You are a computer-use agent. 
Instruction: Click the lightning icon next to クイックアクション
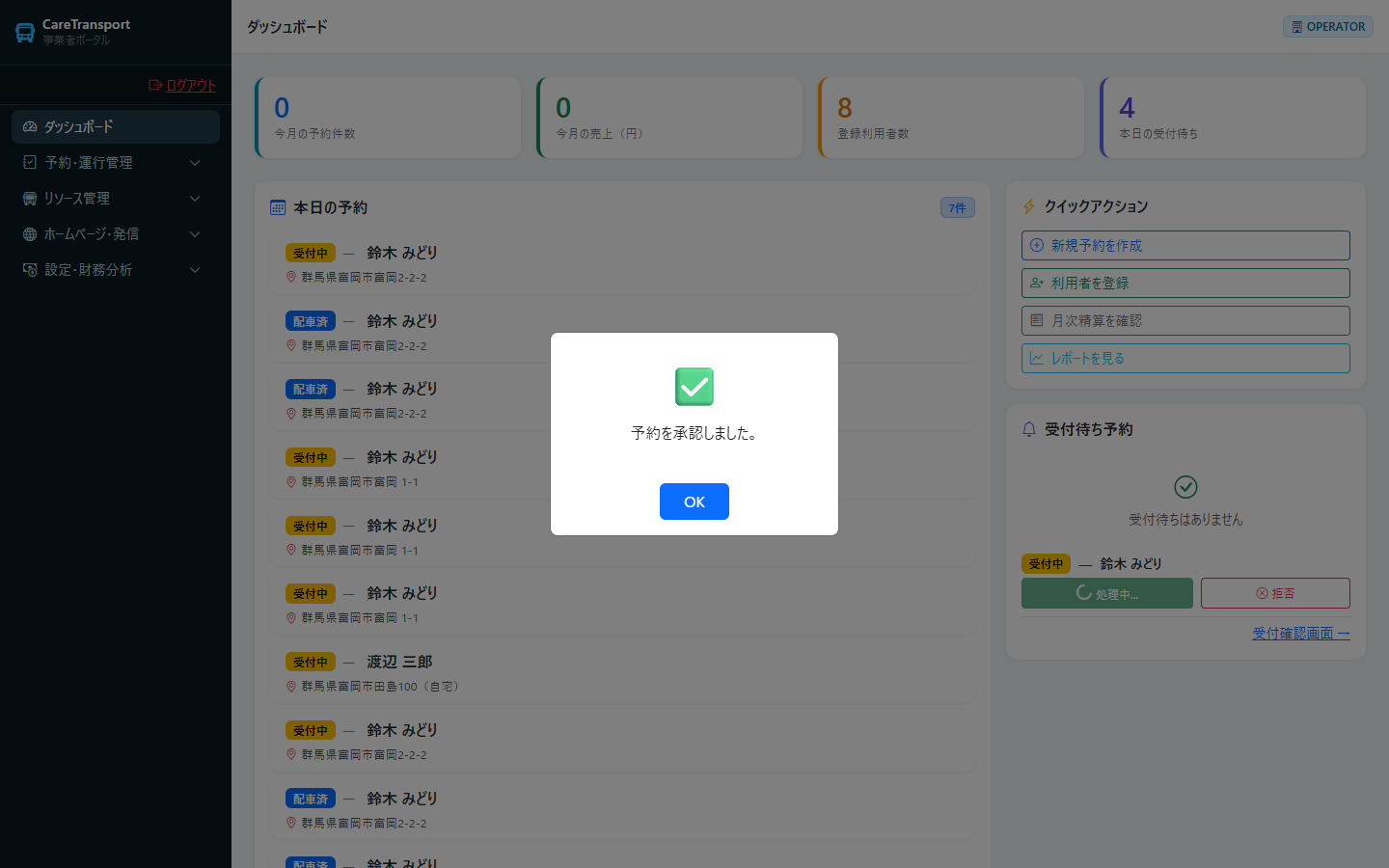pyautogui.click(x=1028, y=206)
